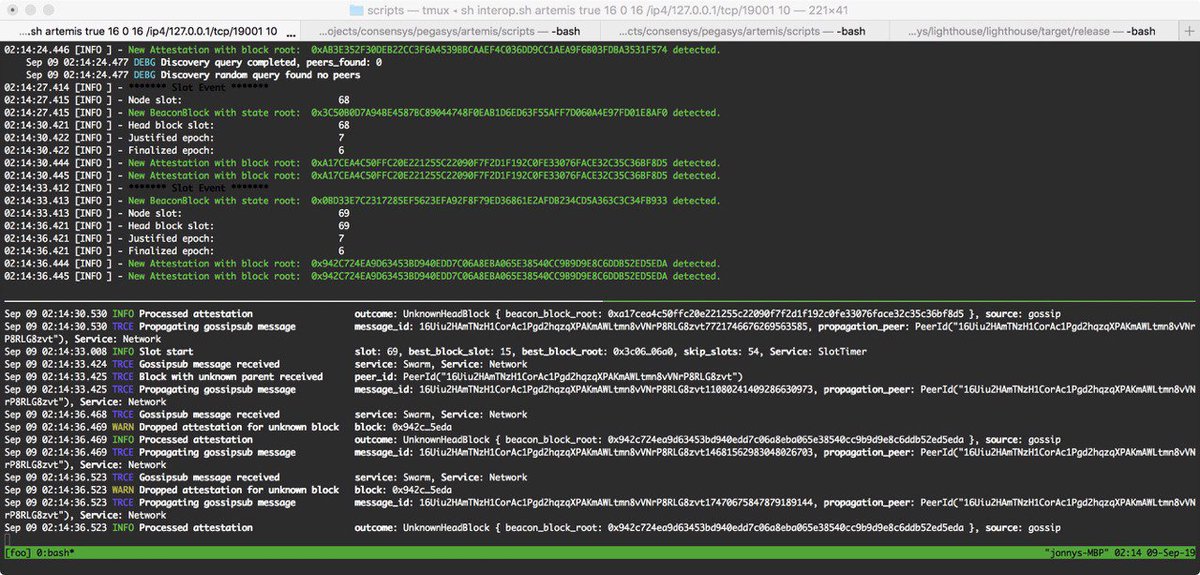Click the attestation line timestamped 02:14:36.444
The height and width of the screenshot is (575, 1200).
[362, 264]
